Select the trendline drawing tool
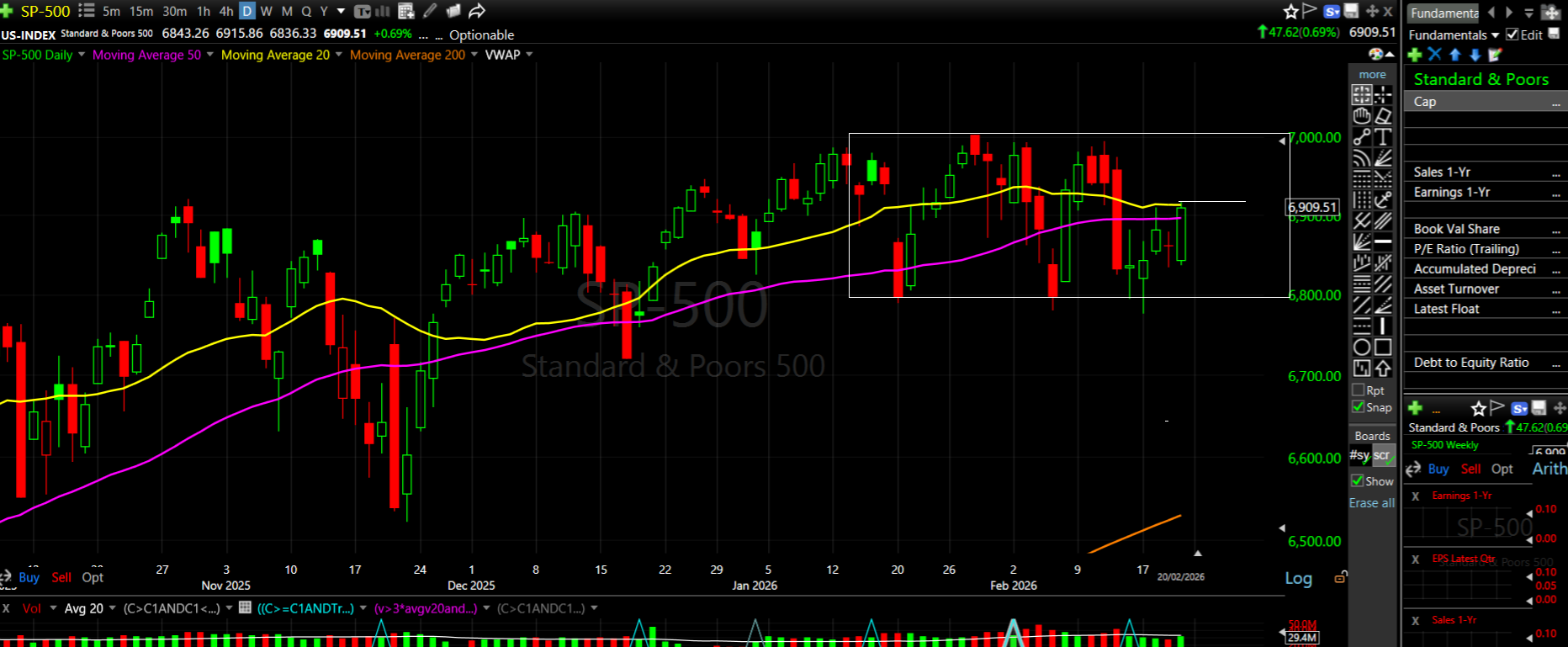The image size is (1568, 647). point(1362,136)
